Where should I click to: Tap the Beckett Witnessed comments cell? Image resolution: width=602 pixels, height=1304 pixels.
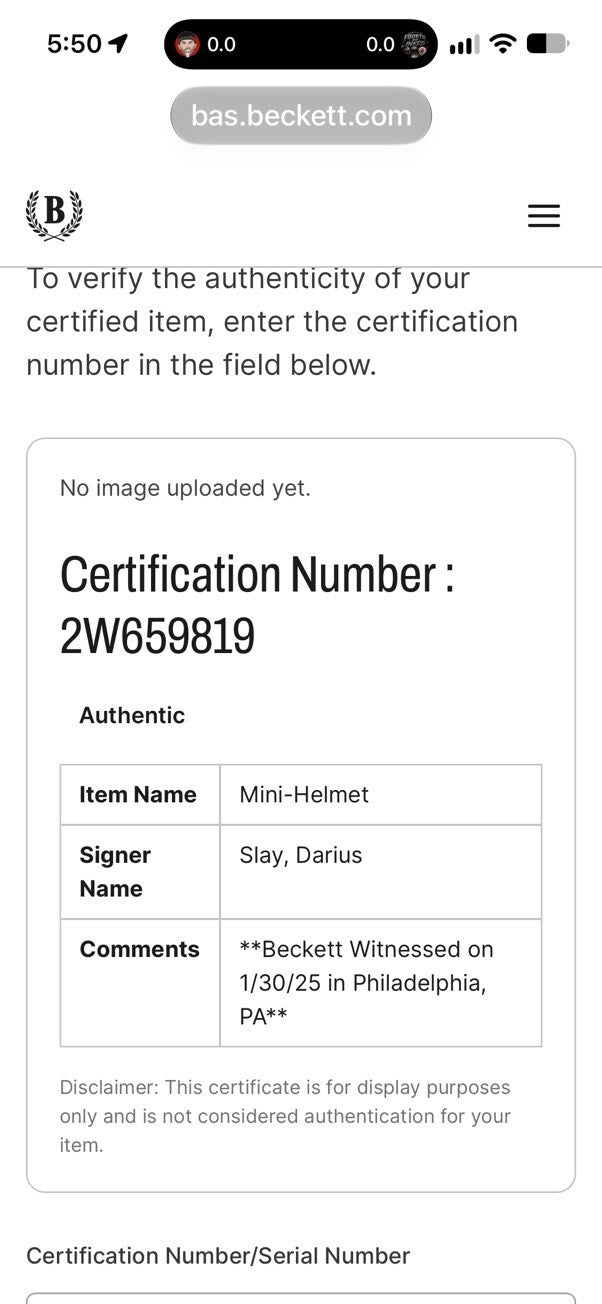381,983
